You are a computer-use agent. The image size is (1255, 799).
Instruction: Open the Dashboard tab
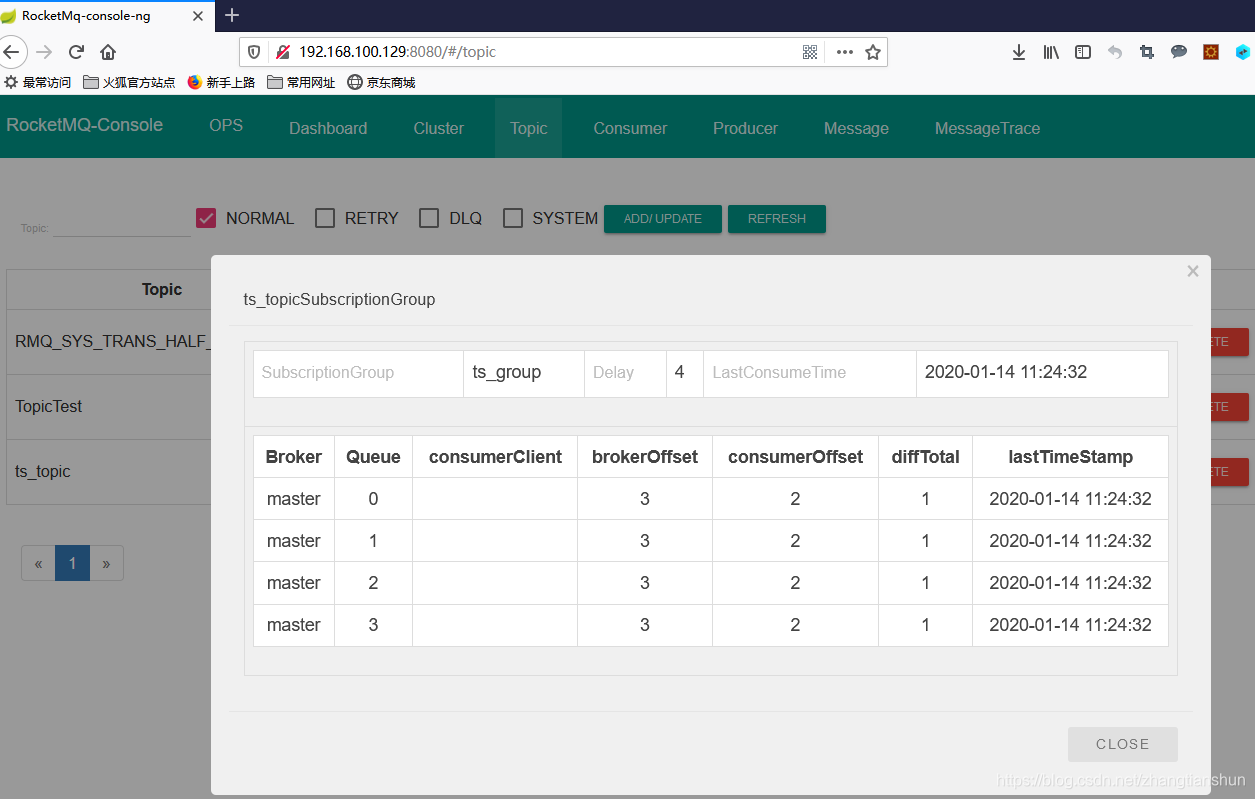click(327, 127)
